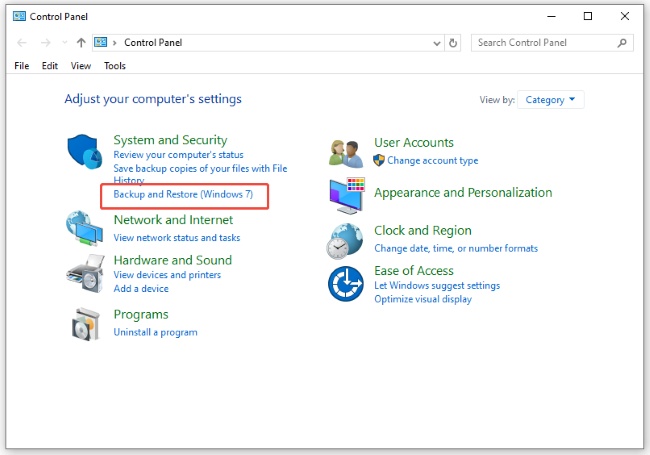Viewport: 650px width, 455px height.
Task: Click View devices and printers
Action: click(167, 275)
